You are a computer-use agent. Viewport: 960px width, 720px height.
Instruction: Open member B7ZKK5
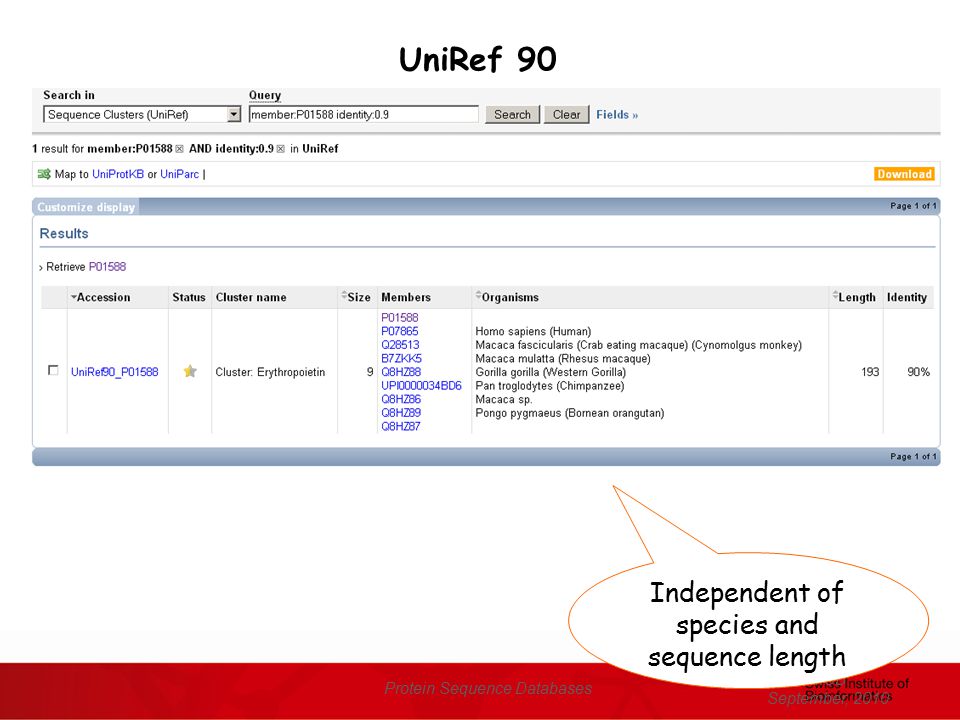[x=402, y=358]
